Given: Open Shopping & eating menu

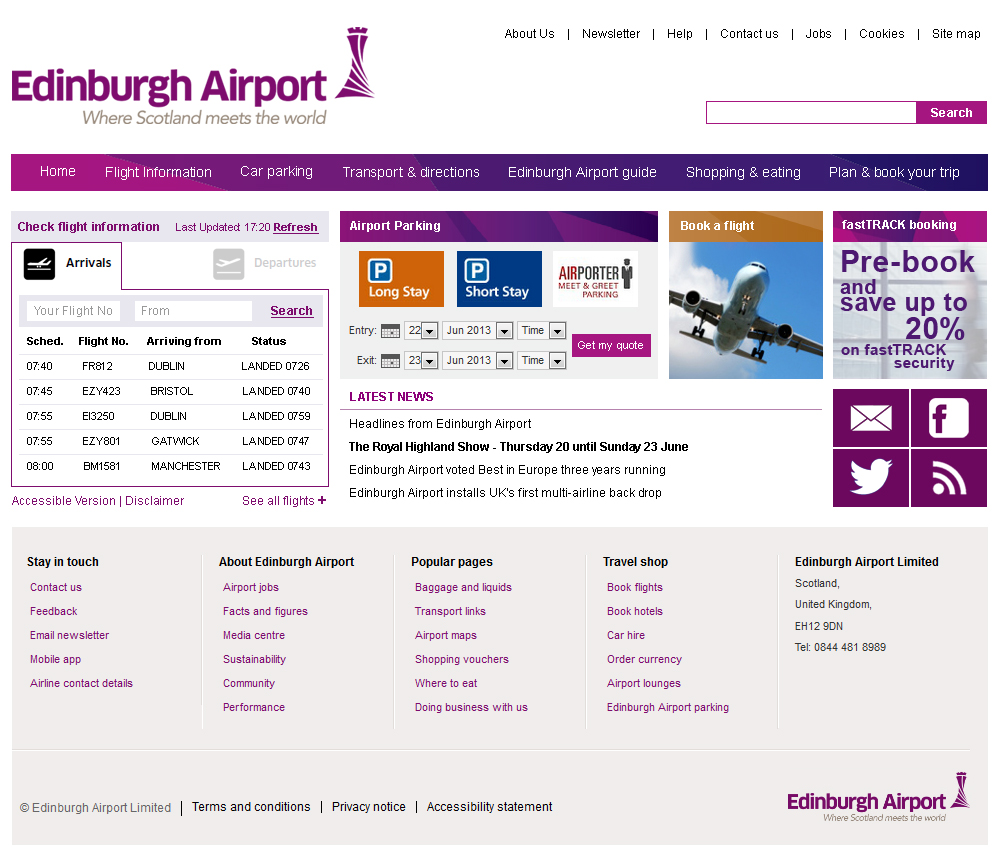Looking at the screenshot, I should 743,172.
